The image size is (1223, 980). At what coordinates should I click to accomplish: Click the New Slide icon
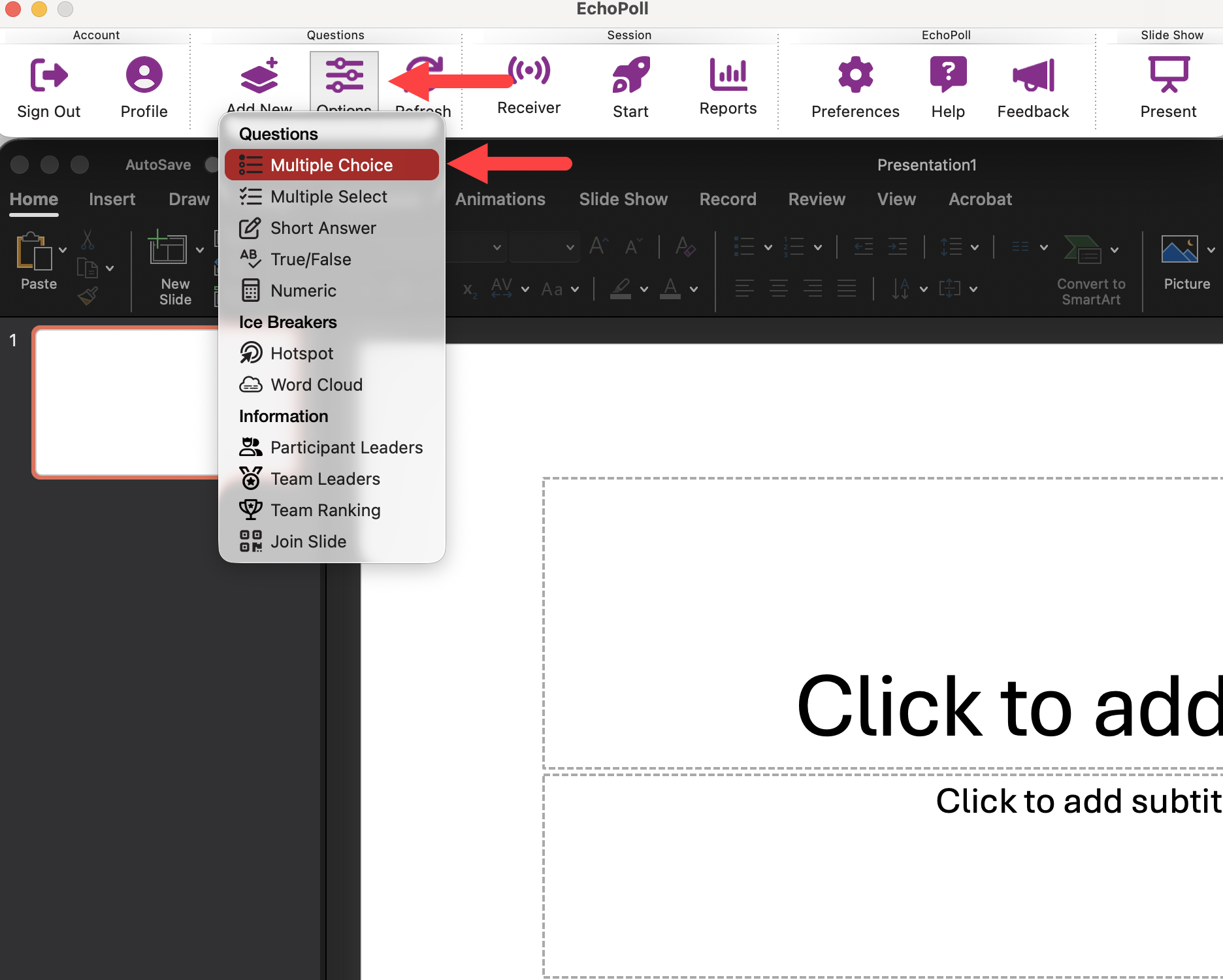pyautogui.click(x=167, y=248)
